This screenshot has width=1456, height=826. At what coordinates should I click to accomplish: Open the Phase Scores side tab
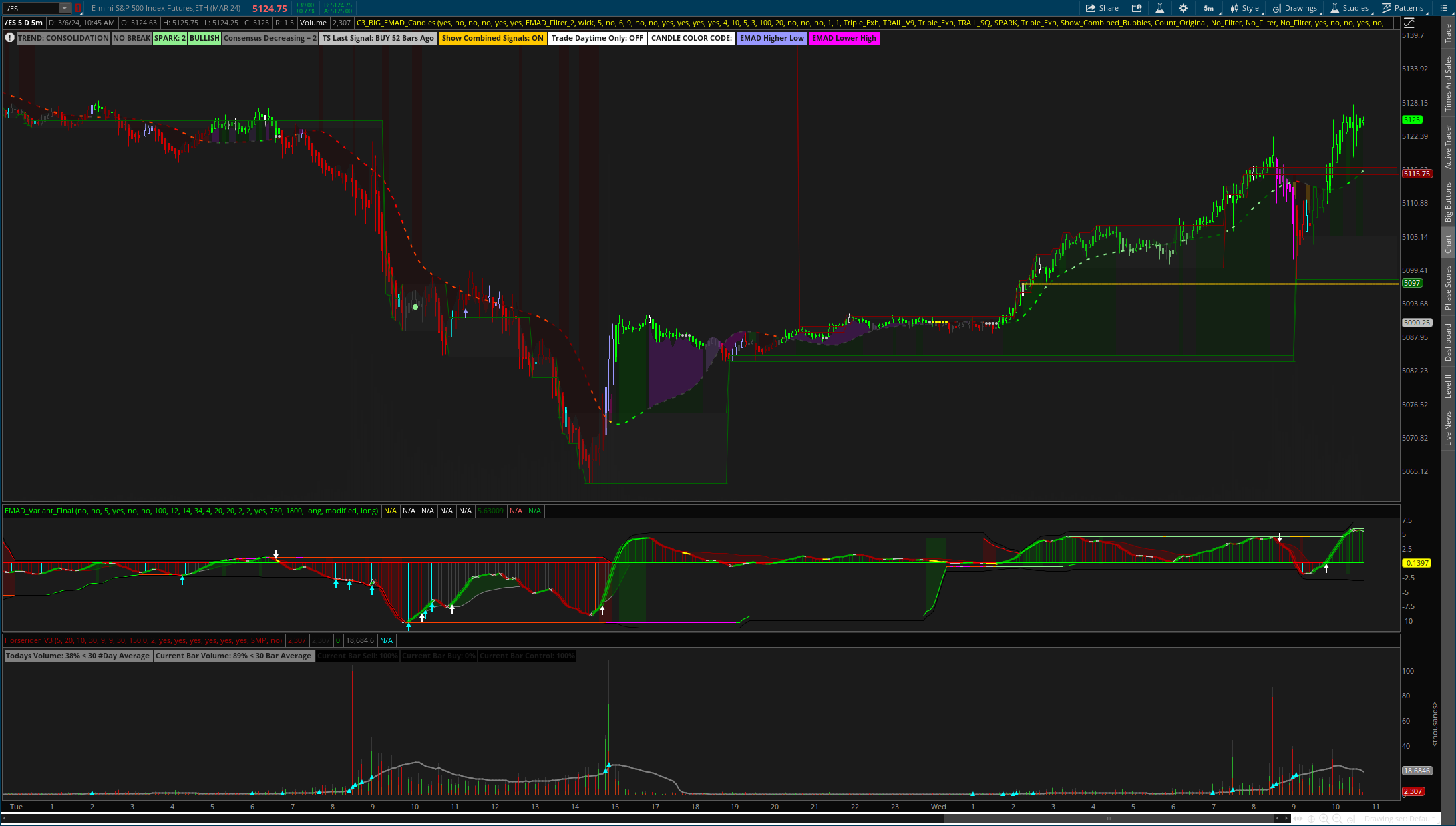tap(1448, 288)
